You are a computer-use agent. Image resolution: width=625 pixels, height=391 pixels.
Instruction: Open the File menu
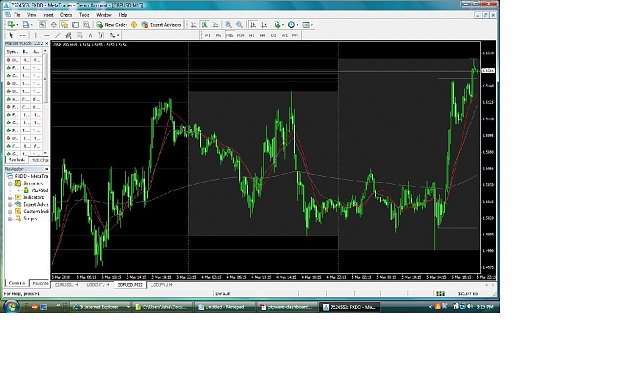tap(17, 15)
